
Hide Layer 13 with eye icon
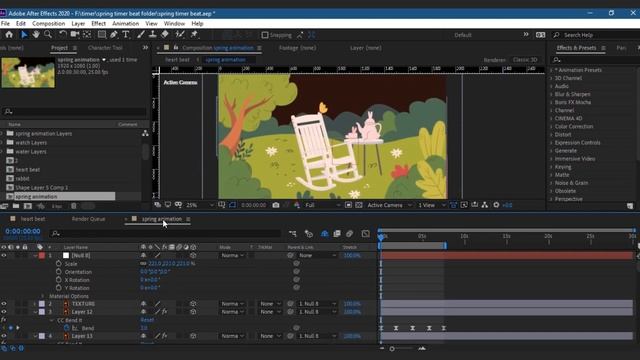[4, 336]
